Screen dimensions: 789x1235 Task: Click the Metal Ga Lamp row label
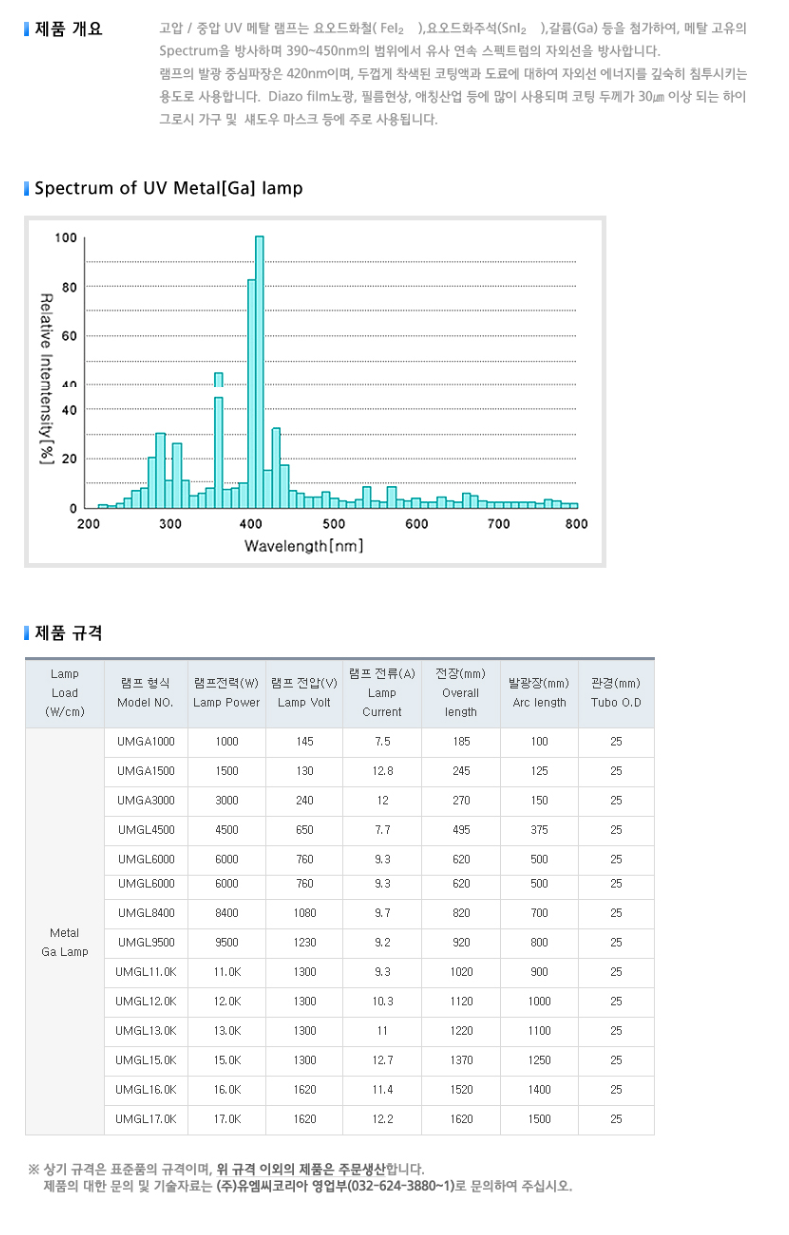tap(64, 942)
